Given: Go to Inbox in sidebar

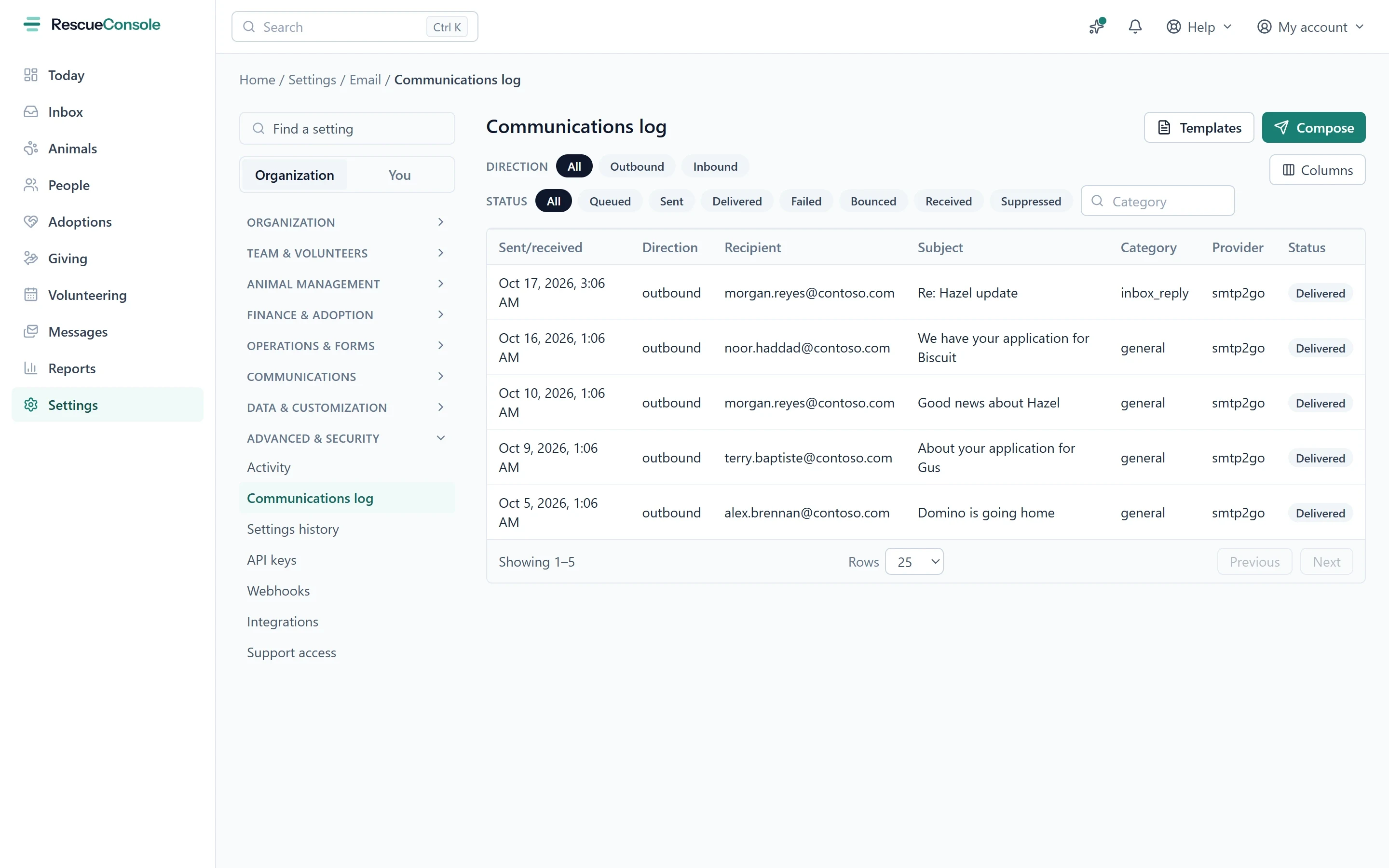Looking at the screenshot, I should coord(108,112).
